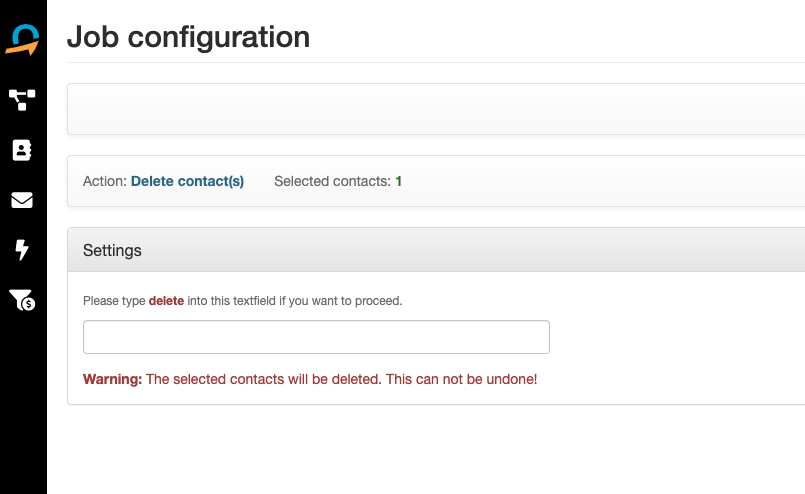
Task: Click the "Job configuration" heading
Action: [188, 37]
